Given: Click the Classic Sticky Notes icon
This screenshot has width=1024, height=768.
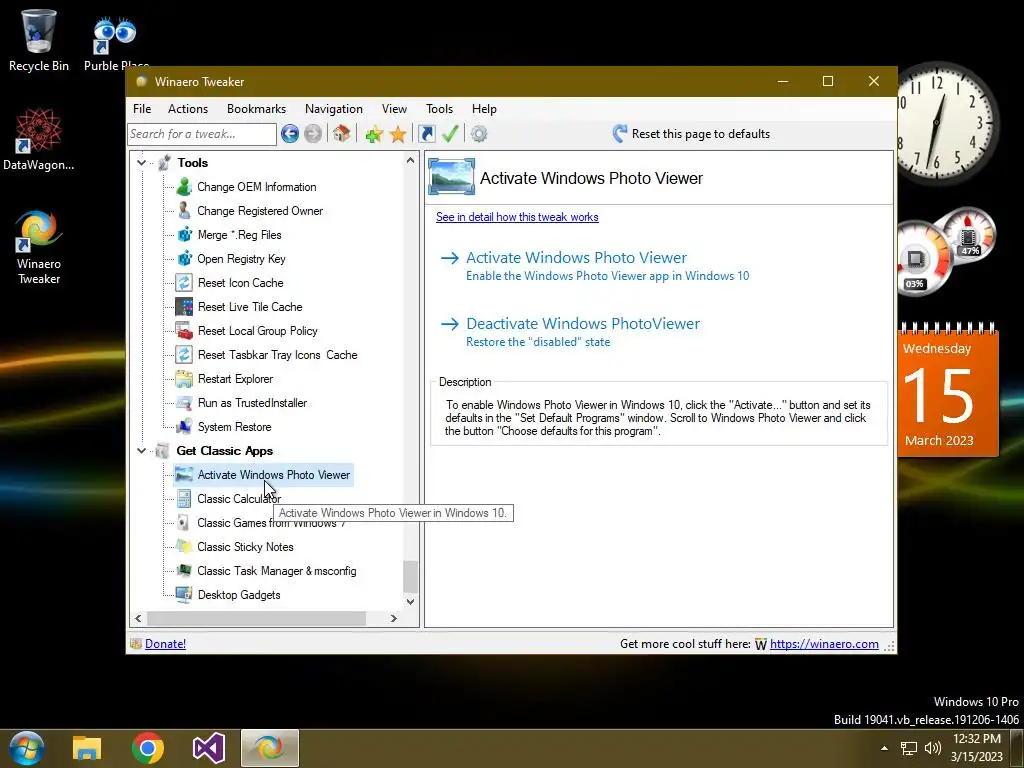Looking at the screenshot, I should 184,547.
